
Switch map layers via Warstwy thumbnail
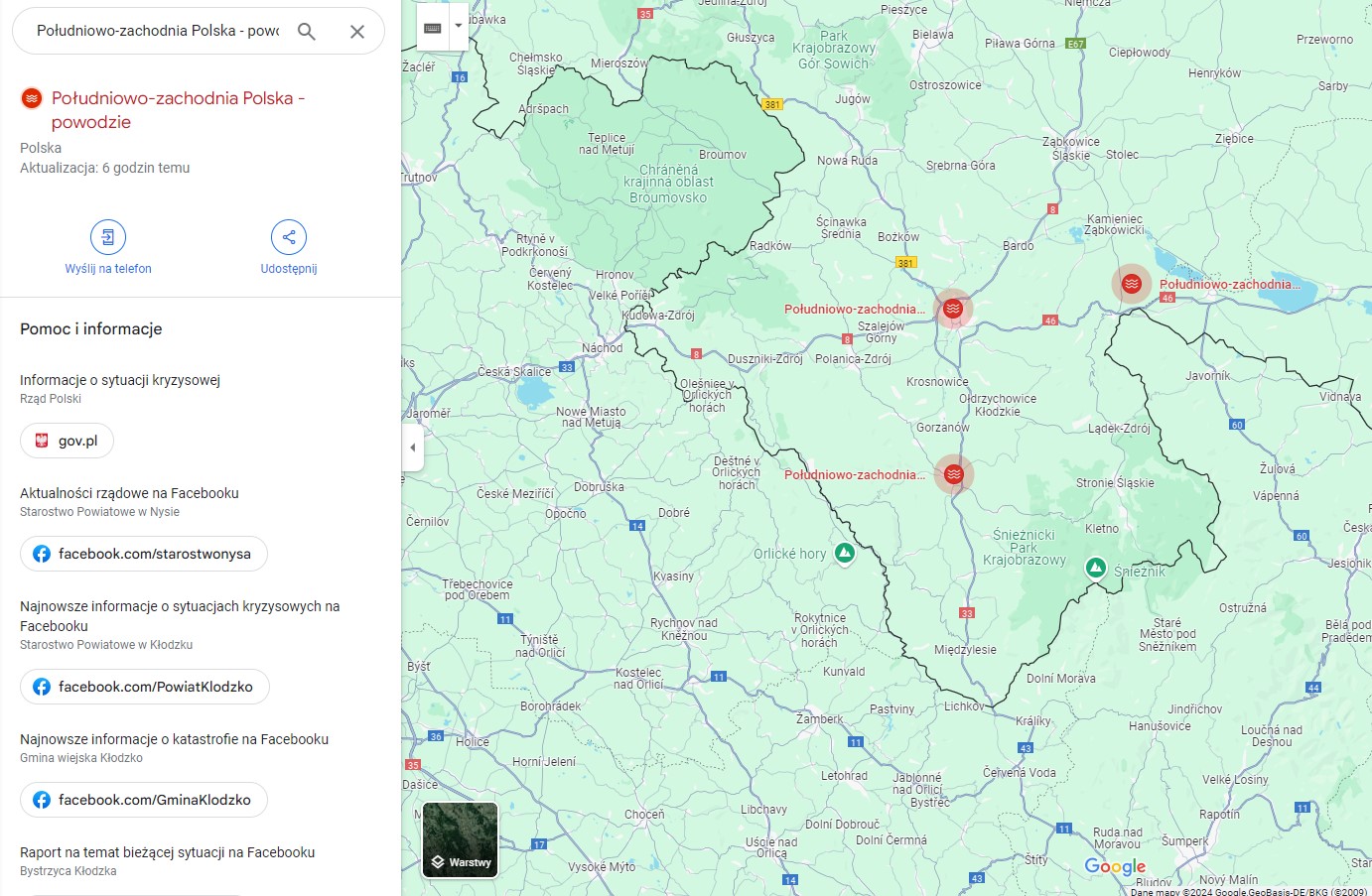[x=460, y=840]
